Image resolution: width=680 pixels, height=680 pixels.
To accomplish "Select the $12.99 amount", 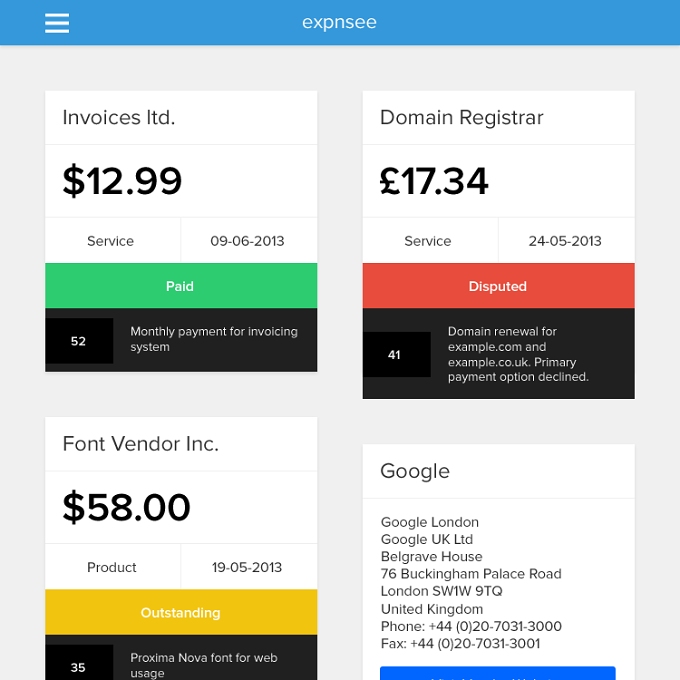I will [x=122, y=181].
